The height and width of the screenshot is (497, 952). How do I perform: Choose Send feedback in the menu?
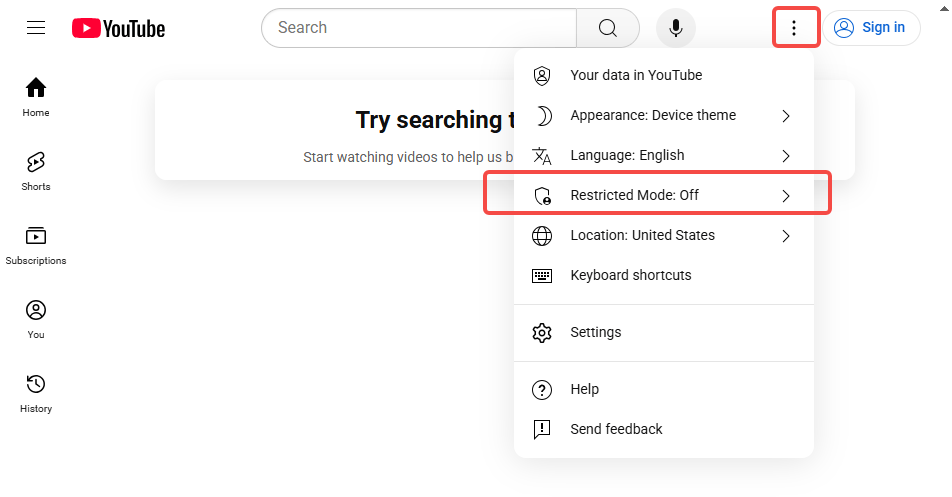(x=664, y=430)
